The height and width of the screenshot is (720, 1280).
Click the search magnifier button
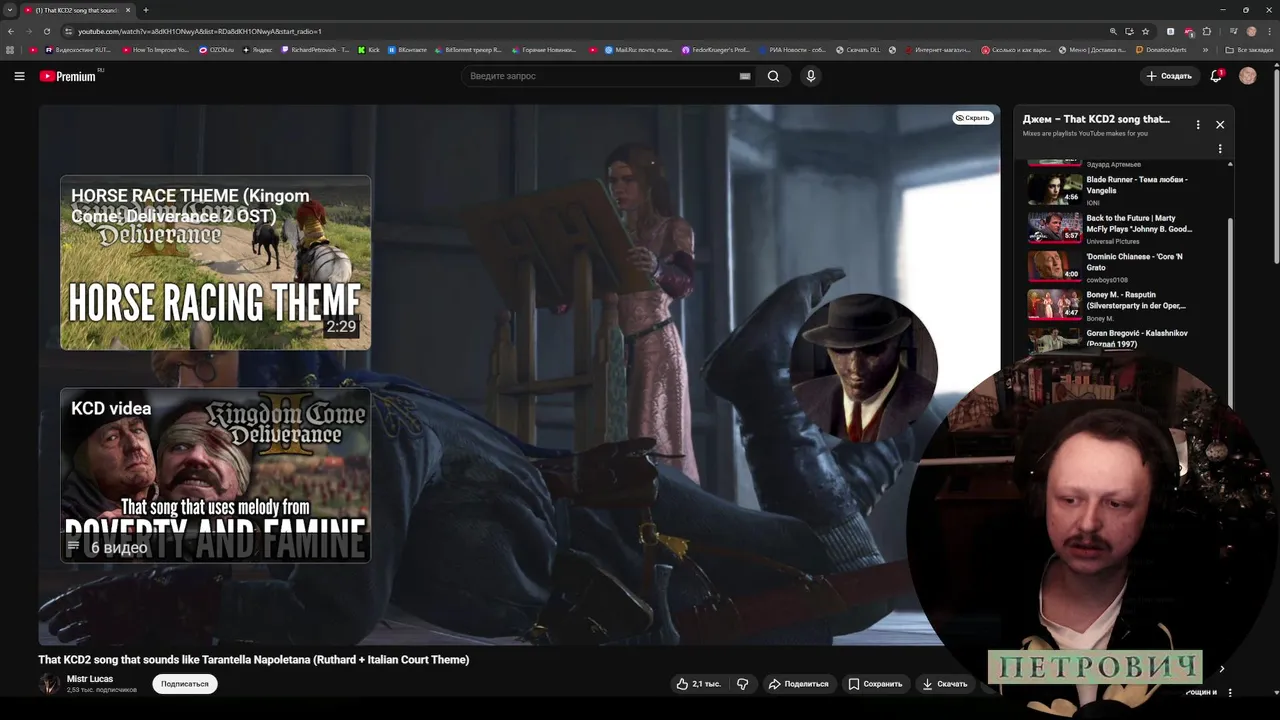(x=773, y=76)
